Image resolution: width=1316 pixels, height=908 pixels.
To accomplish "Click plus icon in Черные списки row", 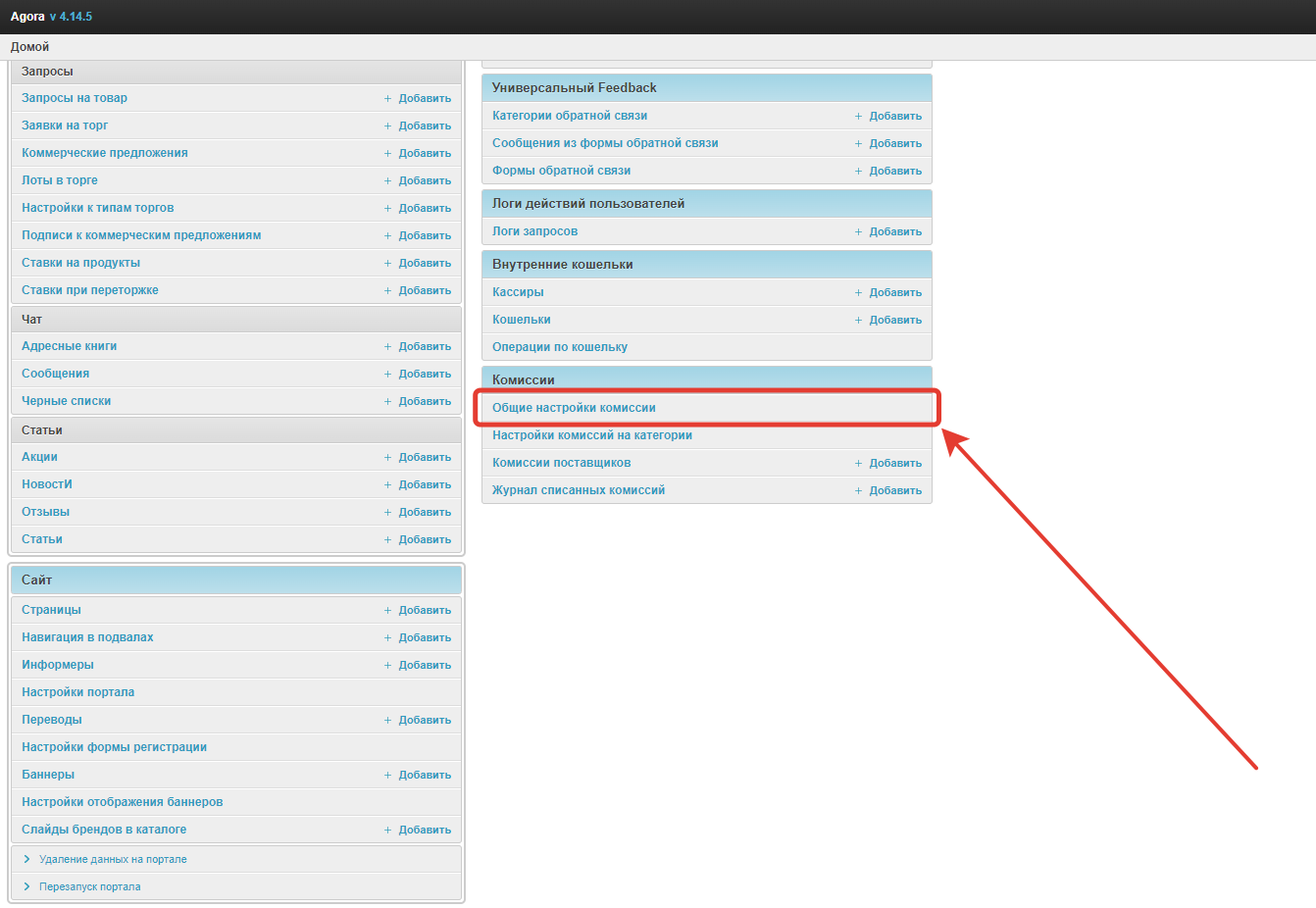I will click(387, 402).
